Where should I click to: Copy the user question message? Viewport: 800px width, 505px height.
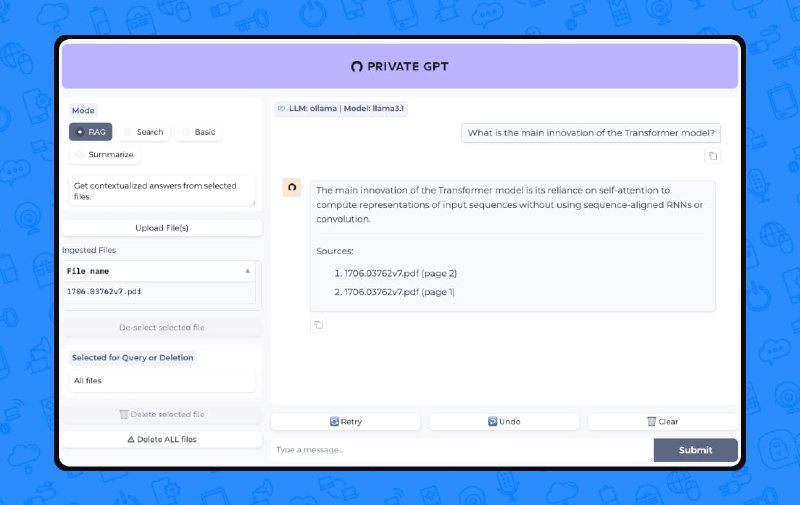(713, 156)
